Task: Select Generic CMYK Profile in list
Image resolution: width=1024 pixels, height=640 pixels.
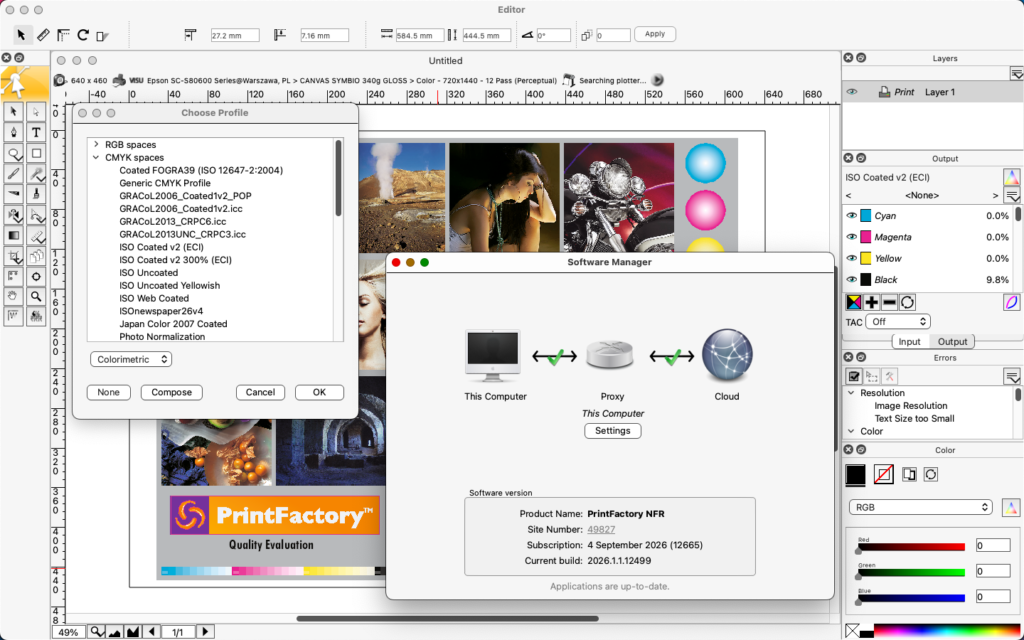Action: click(x=165, y=183)
